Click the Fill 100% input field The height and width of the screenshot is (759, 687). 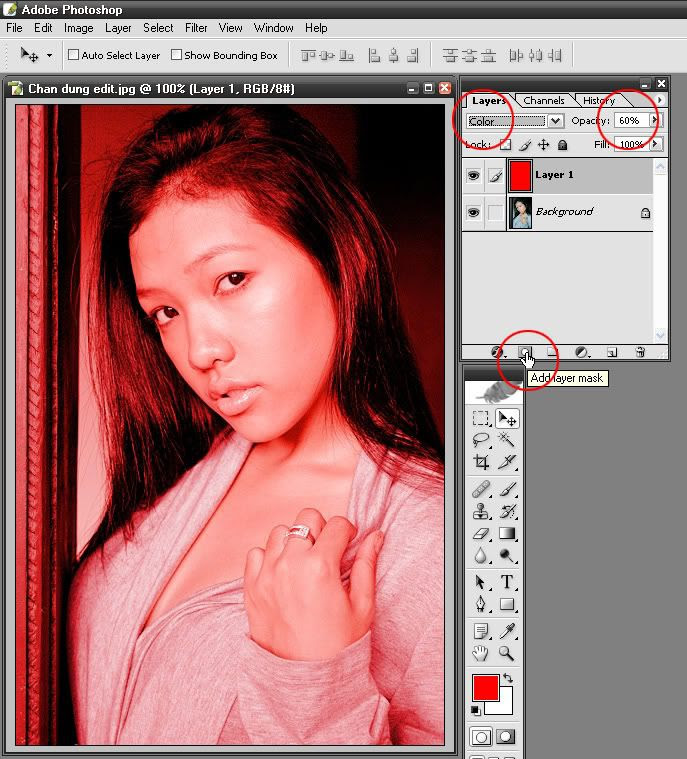(633, 144)
